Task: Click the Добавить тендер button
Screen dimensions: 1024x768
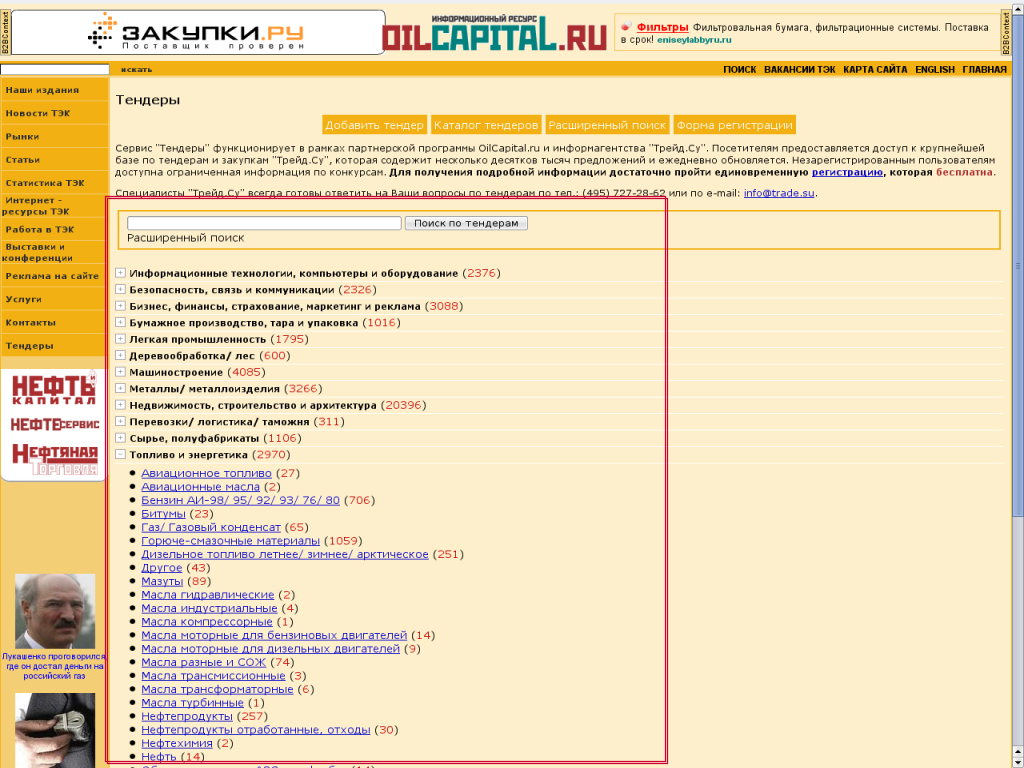Action: pos(374,125)
